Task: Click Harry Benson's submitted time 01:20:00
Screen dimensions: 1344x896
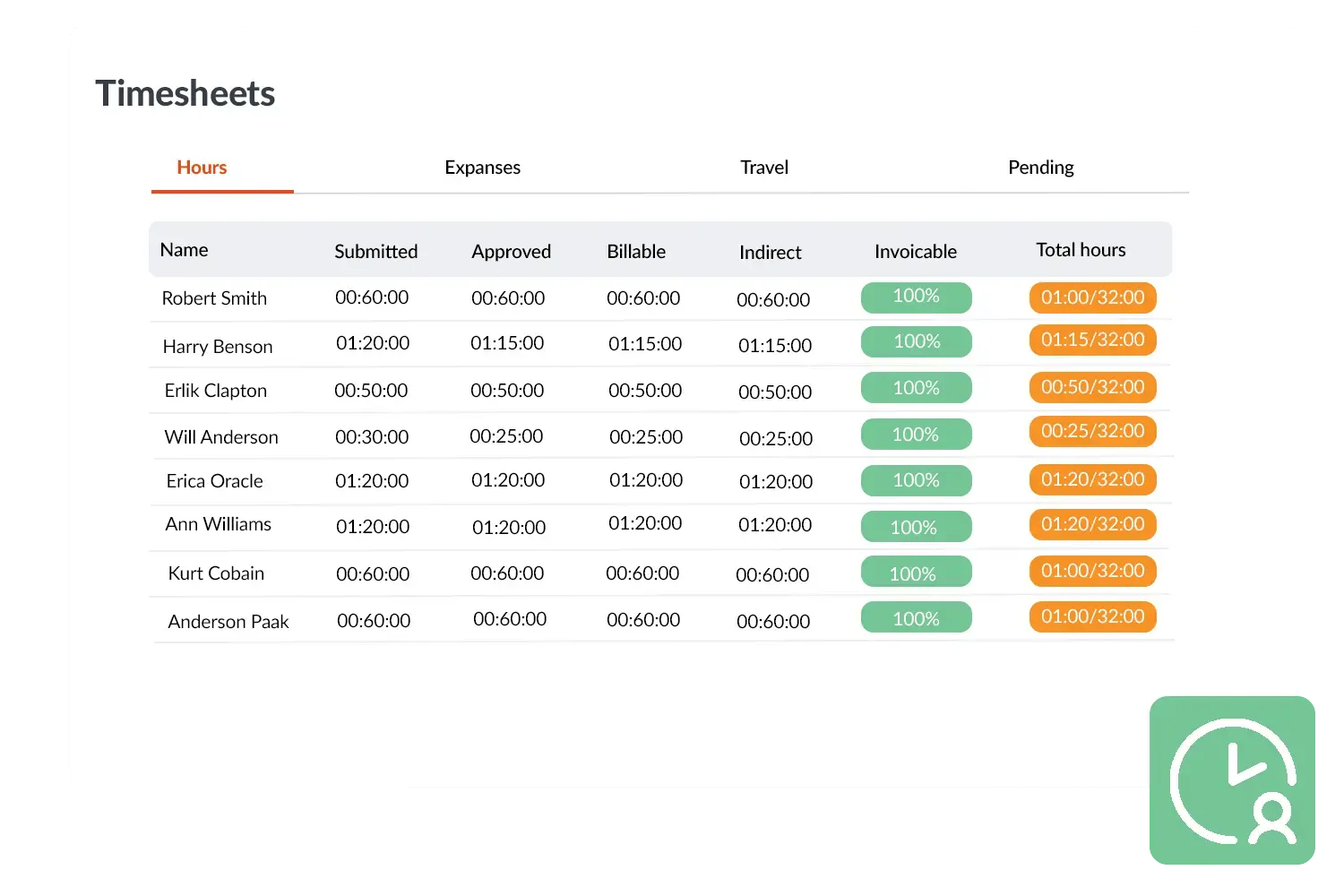Action: click(x=373, y=343)
